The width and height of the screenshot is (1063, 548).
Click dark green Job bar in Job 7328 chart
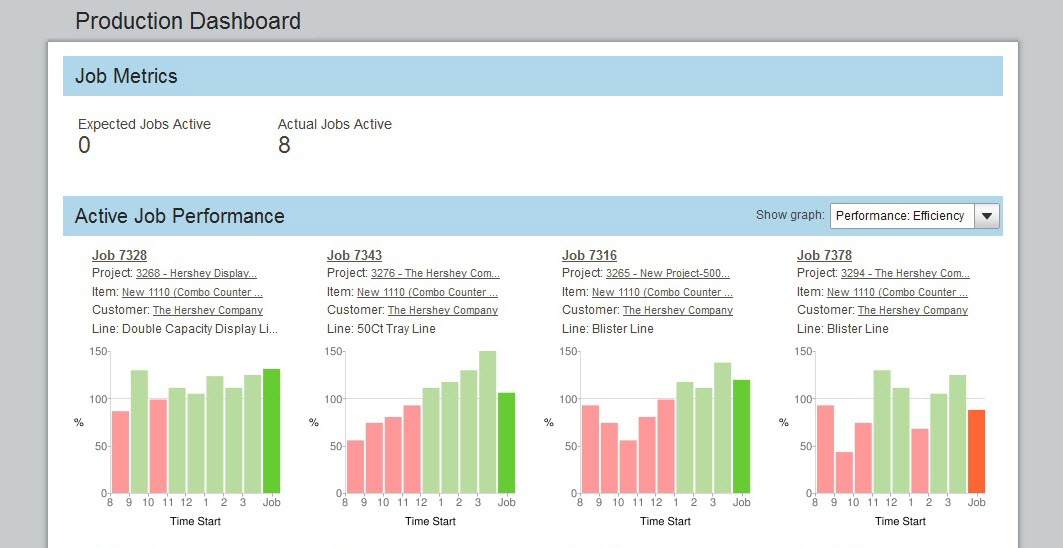271,431
